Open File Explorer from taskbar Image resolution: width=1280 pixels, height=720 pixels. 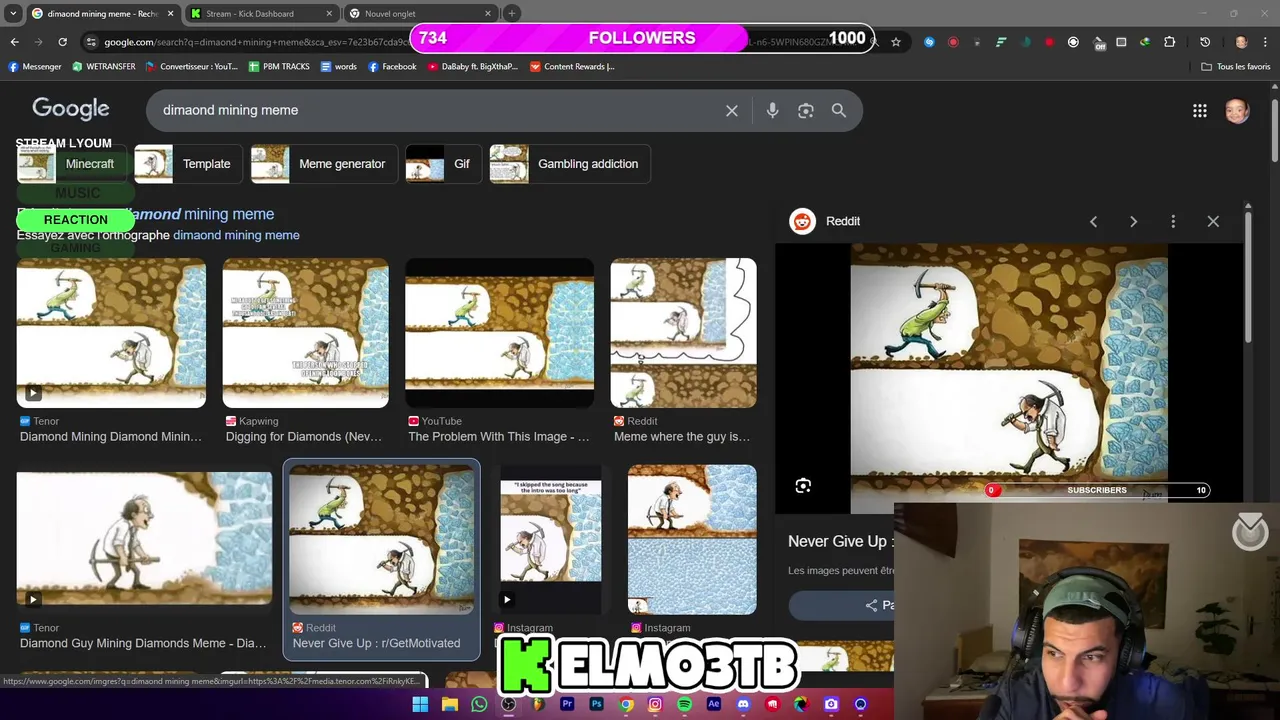450,704
